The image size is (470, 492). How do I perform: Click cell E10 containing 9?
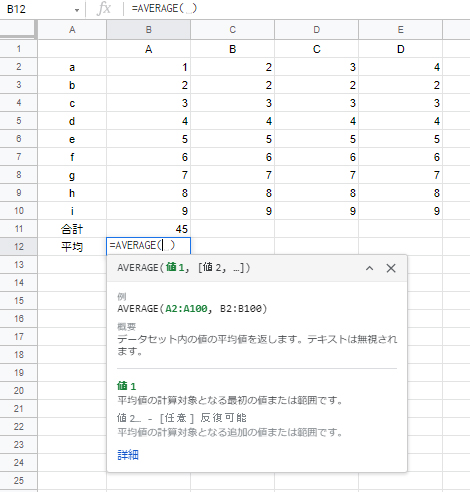click(401, 211)
